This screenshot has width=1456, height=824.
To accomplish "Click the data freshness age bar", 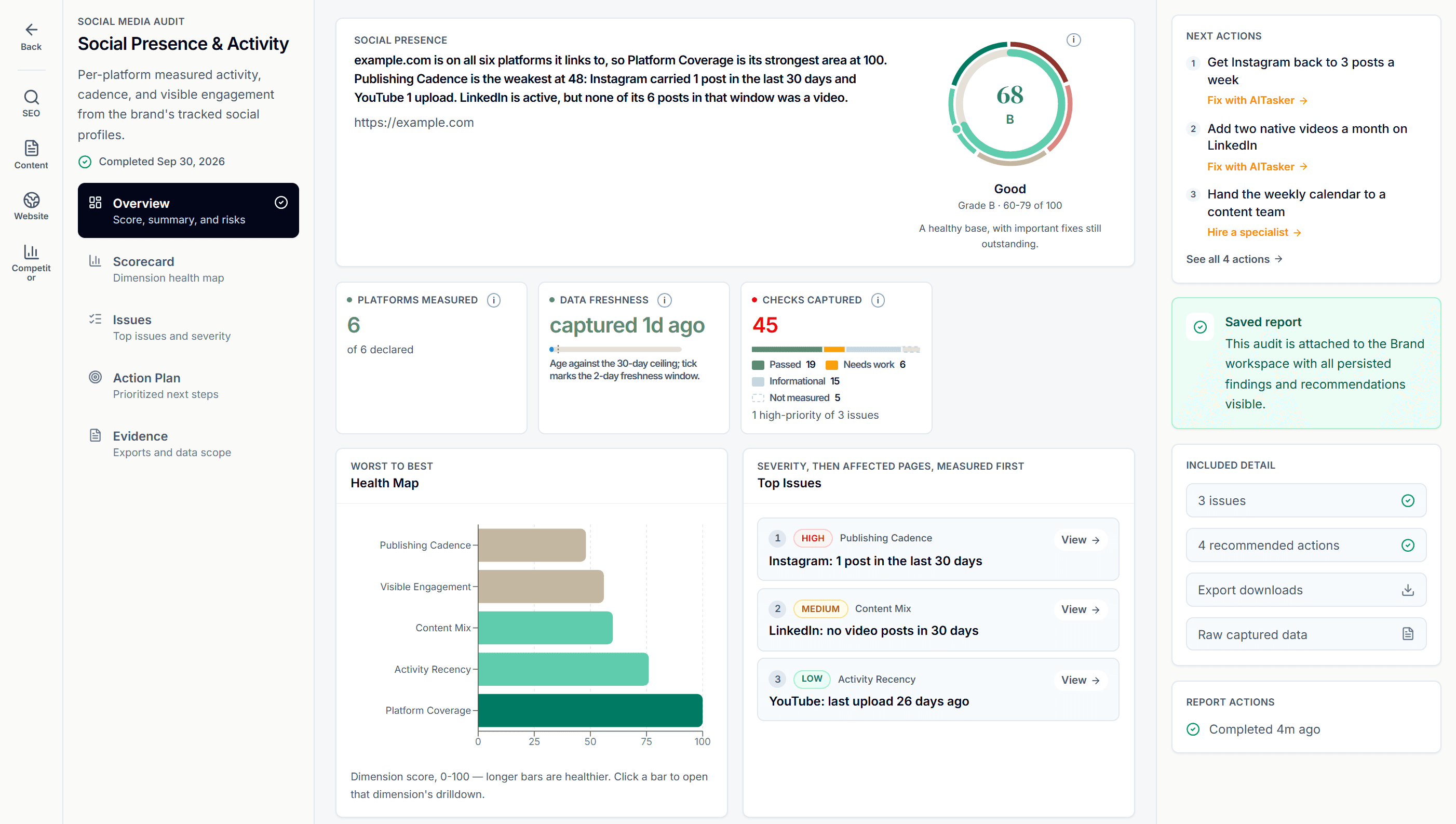I will click(x=615, y=349).
